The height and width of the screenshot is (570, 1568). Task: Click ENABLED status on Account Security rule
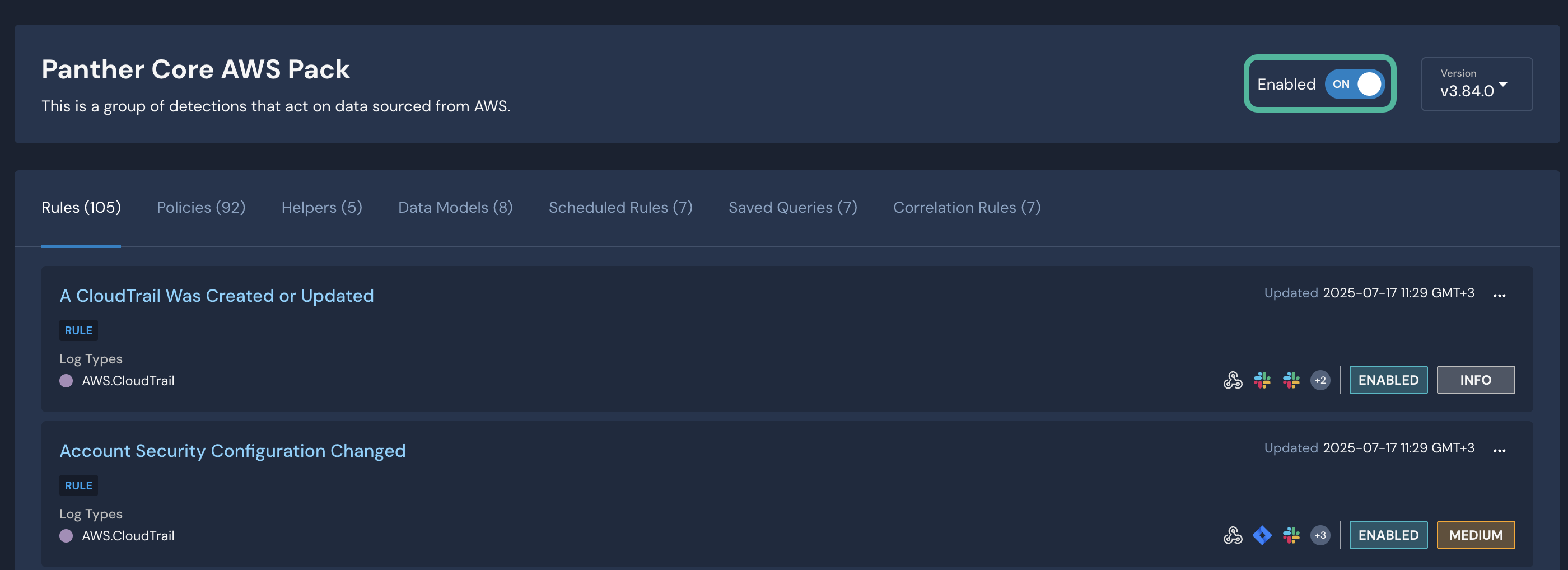tap(1388, 535)
